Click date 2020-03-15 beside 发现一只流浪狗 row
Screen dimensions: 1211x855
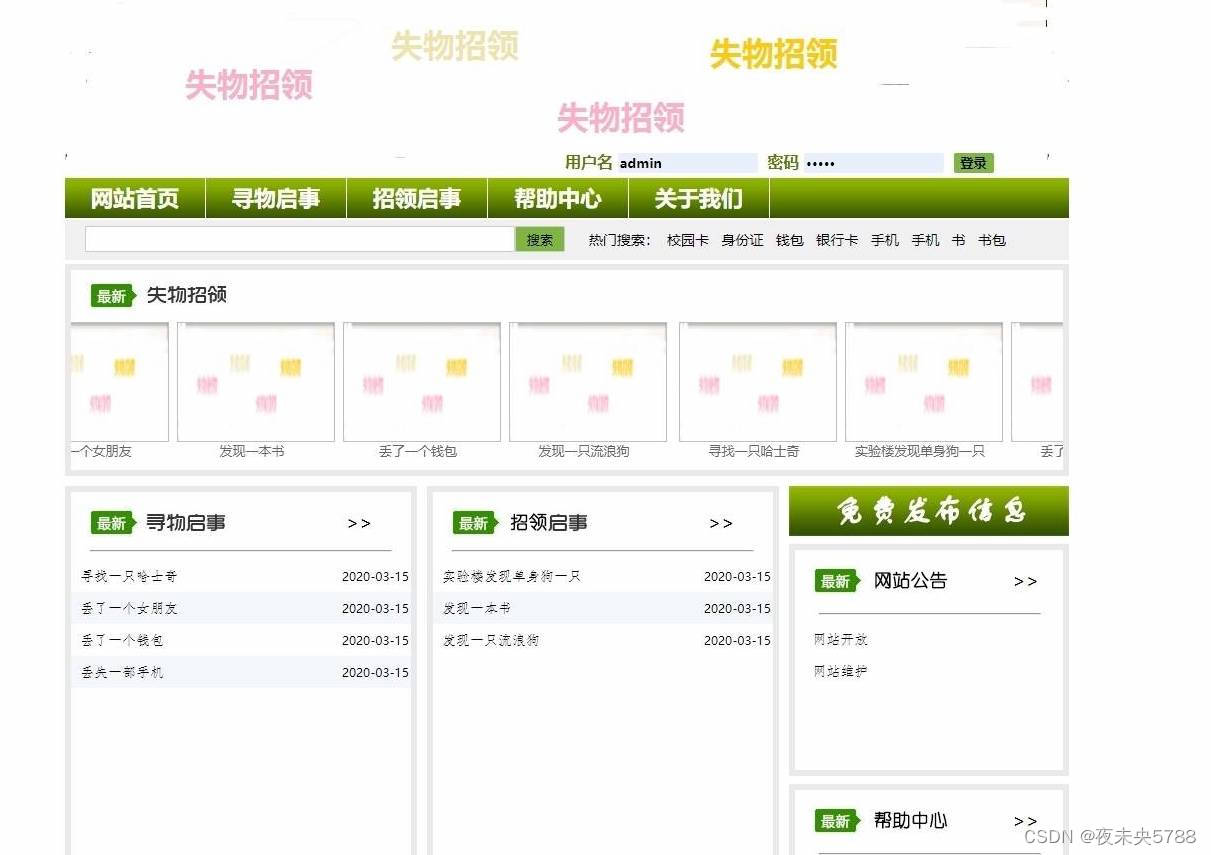click(x=737, y=640)
